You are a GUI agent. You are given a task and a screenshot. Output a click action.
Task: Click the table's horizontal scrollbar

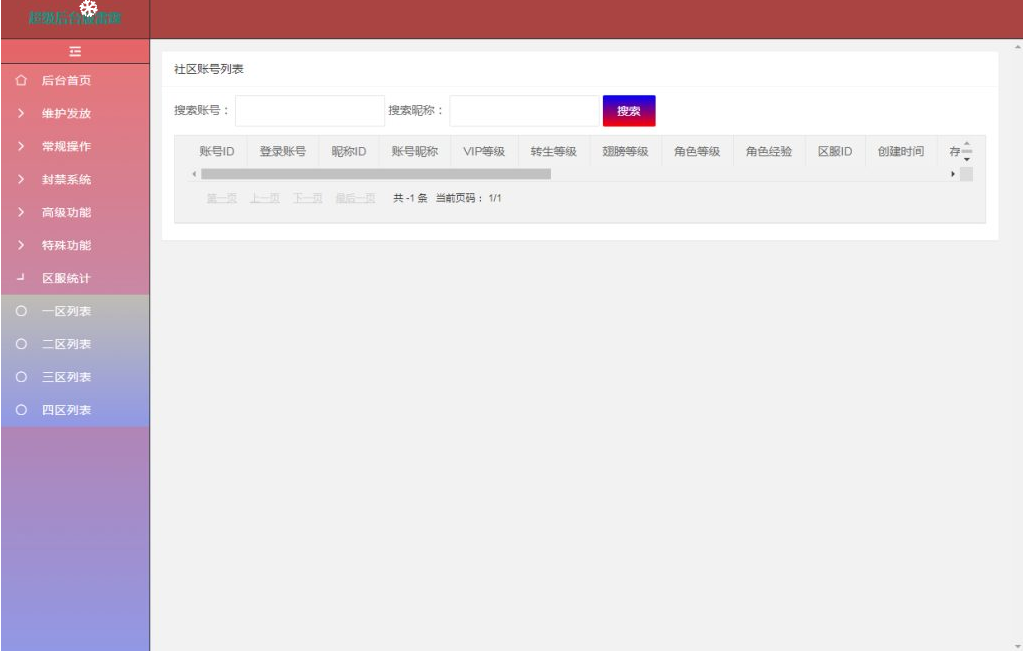375,174
